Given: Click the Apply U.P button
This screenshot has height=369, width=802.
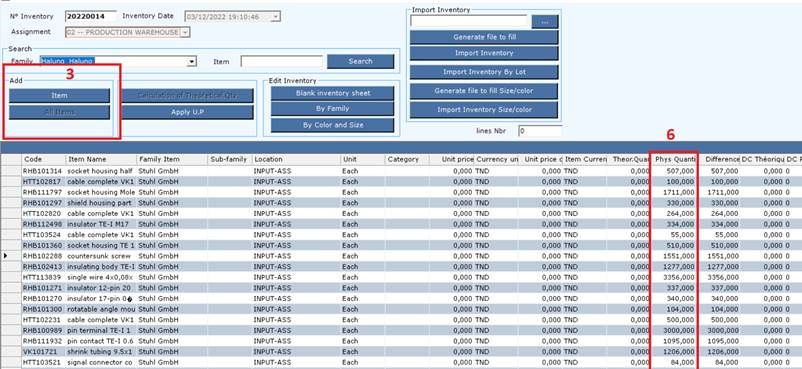Looking at the screenshot, I should pyautogui.click(x=187, y=113).
